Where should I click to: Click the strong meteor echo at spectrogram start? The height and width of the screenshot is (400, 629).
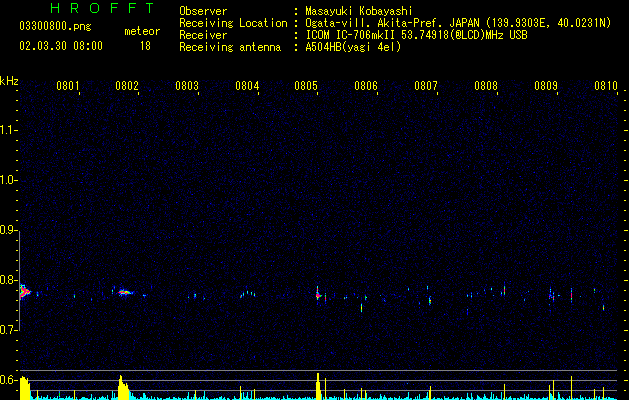click(x=24, y=292)
